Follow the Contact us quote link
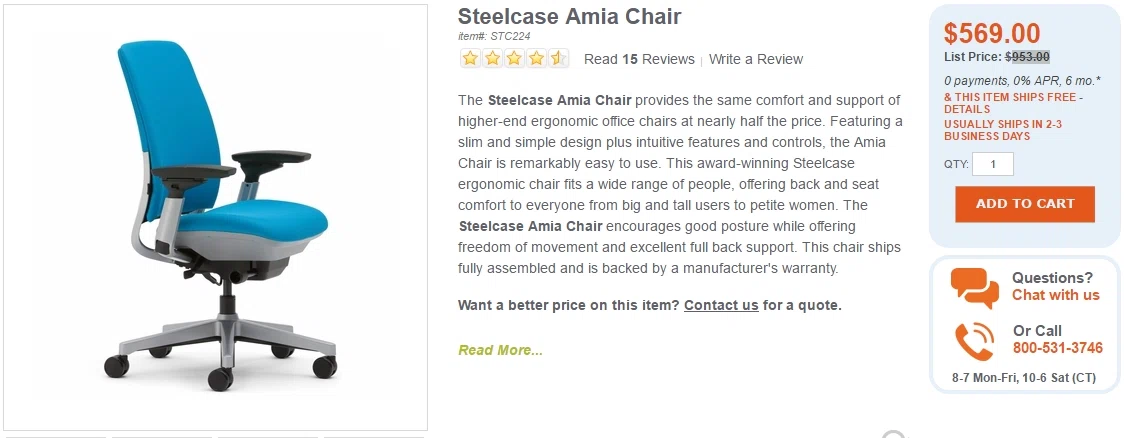1124x438 pixels. [721, 305]
